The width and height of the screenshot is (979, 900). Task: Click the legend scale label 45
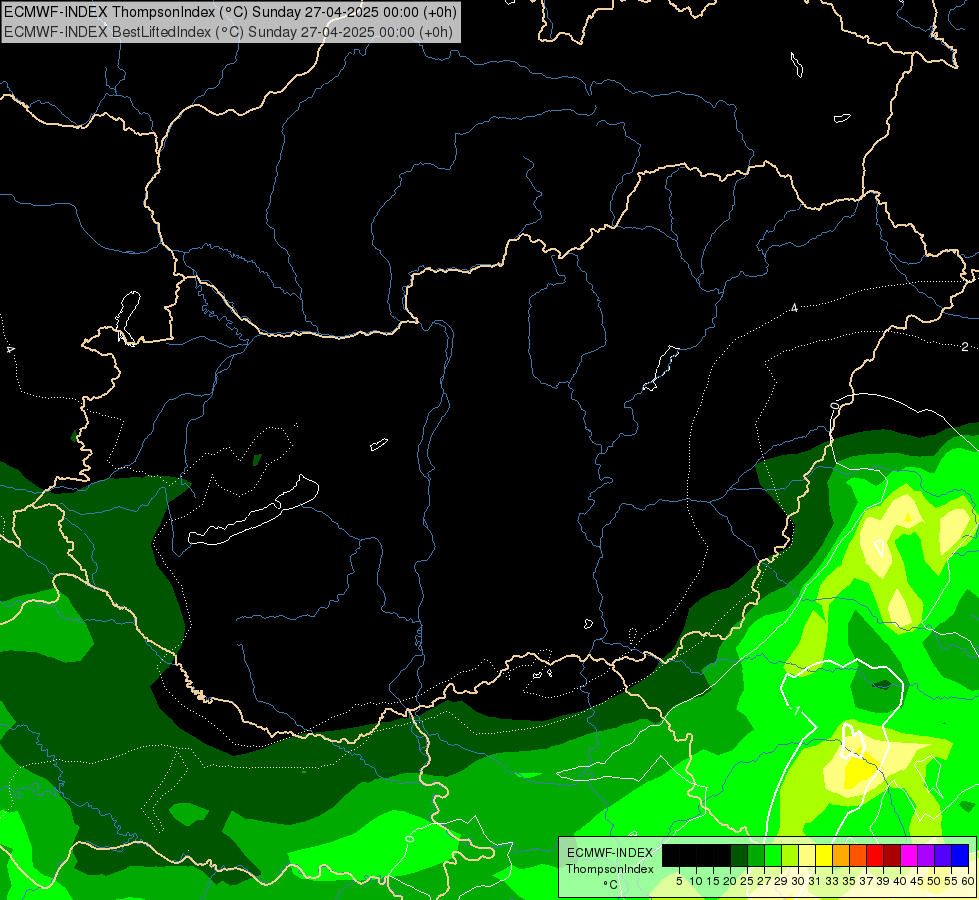pyautogui.click(x=917, y=881)
